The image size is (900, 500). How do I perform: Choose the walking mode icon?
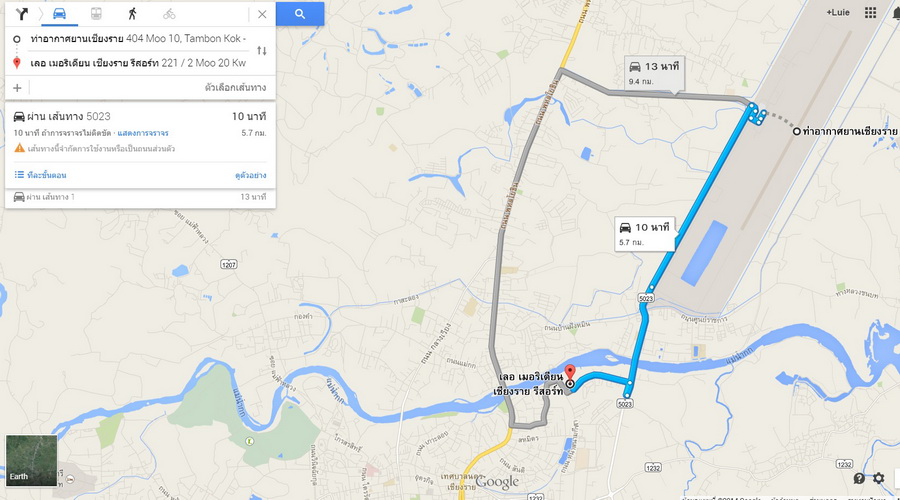(133, 14)
